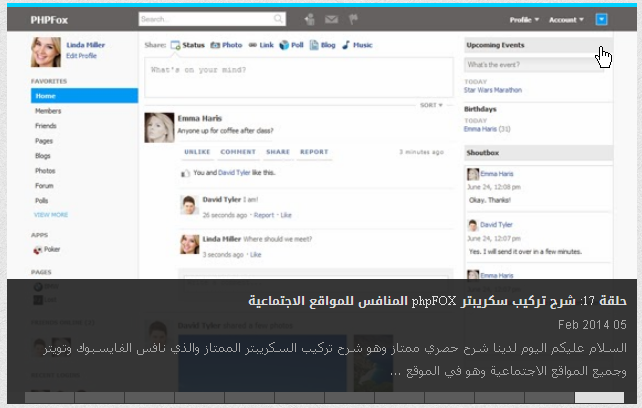The image size is (642, 408).
Task: Click Comment on Emma's post
Action: pyautogui.click(x=238, y=152)
